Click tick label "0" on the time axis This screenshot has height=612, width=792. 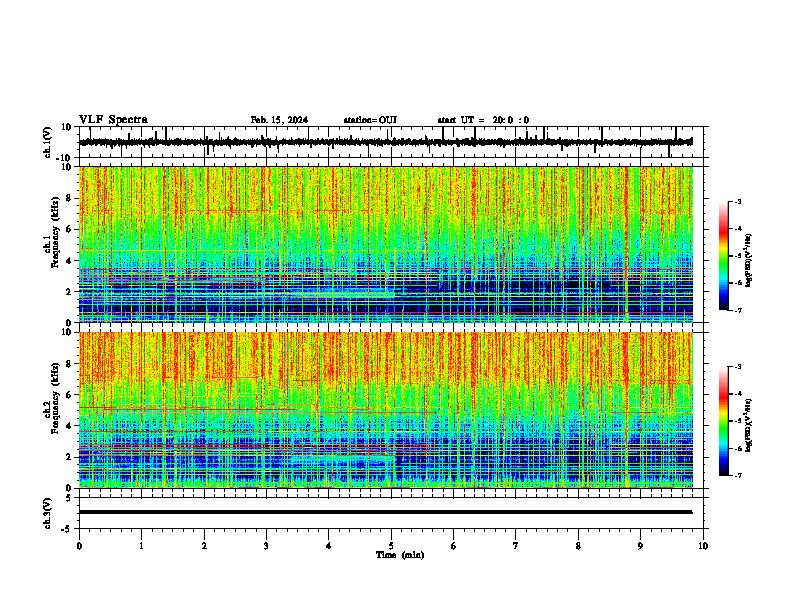(x=79, y=546)
